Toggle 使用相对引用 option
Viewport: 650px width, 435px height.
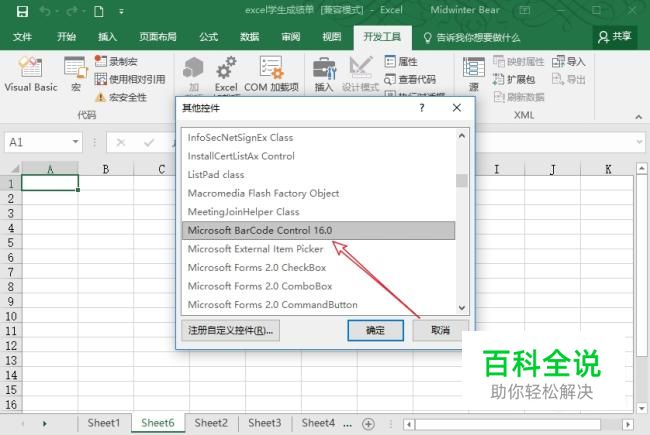tap(130, 79)
